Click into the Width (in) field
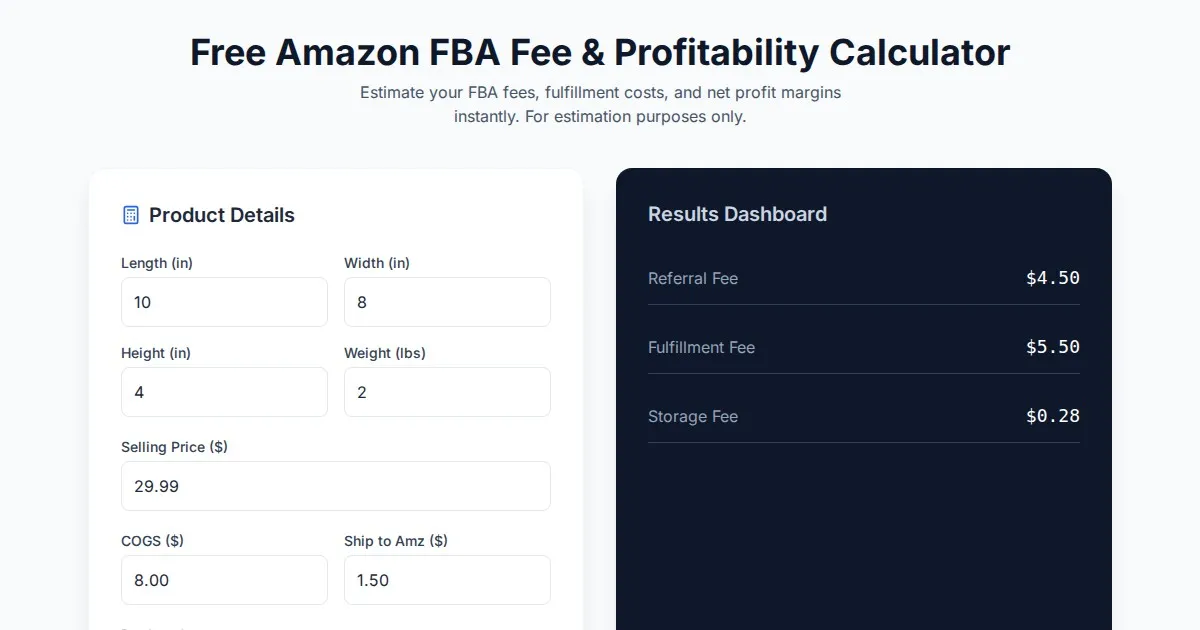 447,302
